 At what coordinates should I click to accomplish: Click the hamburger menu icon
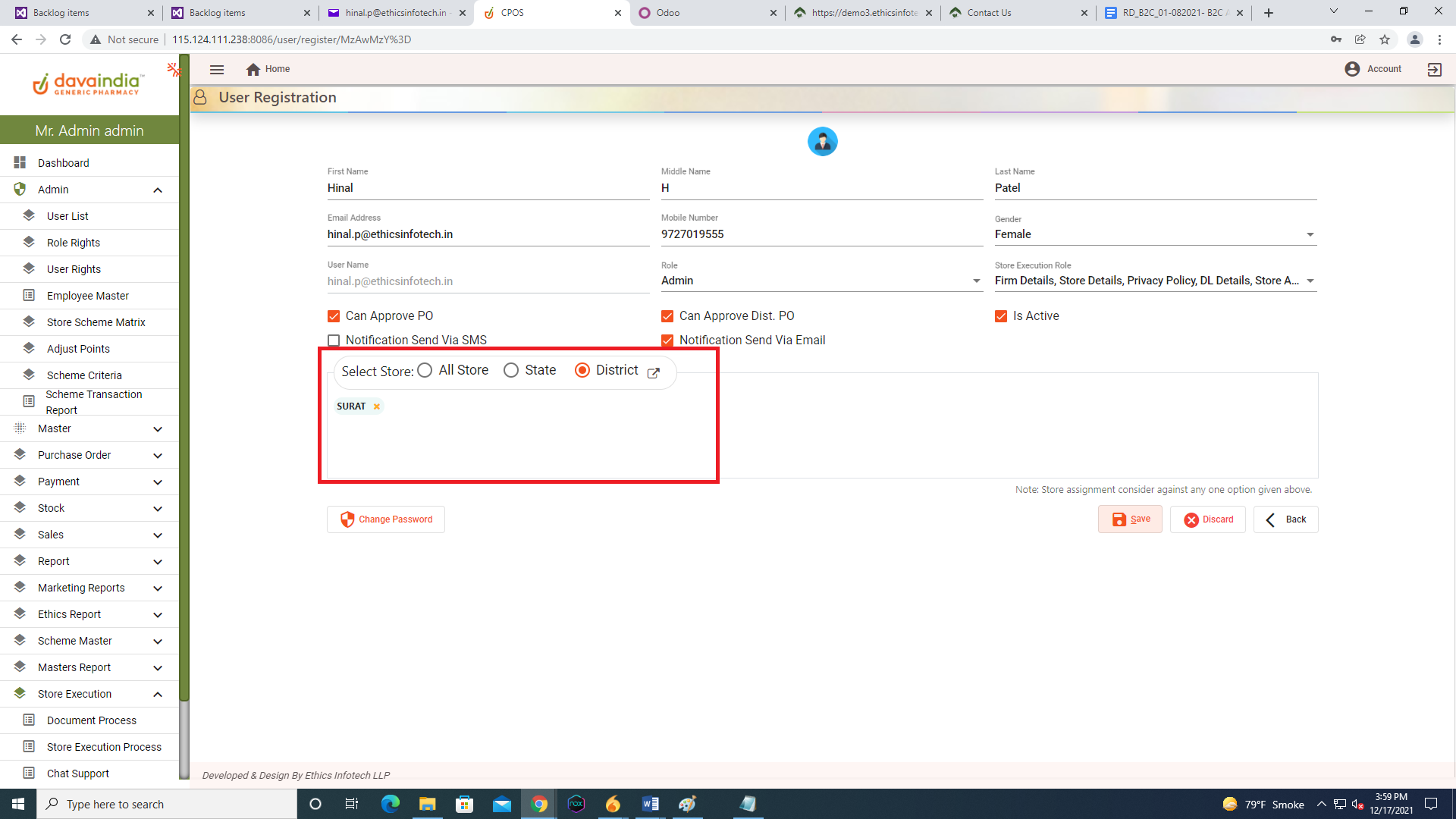(x=217, y=69)
